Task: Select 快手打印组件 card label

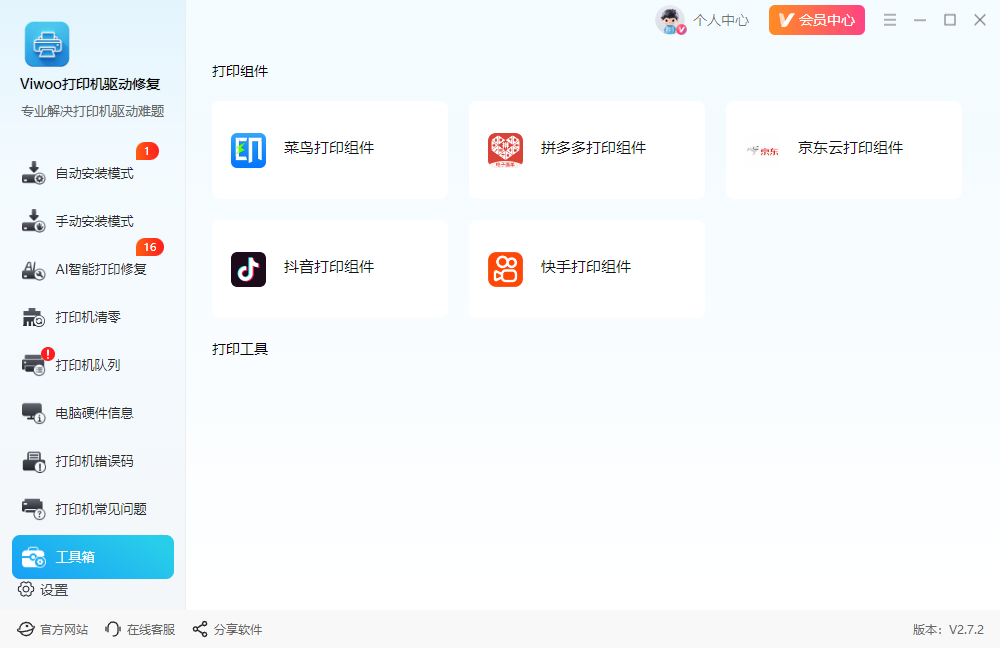Action: 586,267
